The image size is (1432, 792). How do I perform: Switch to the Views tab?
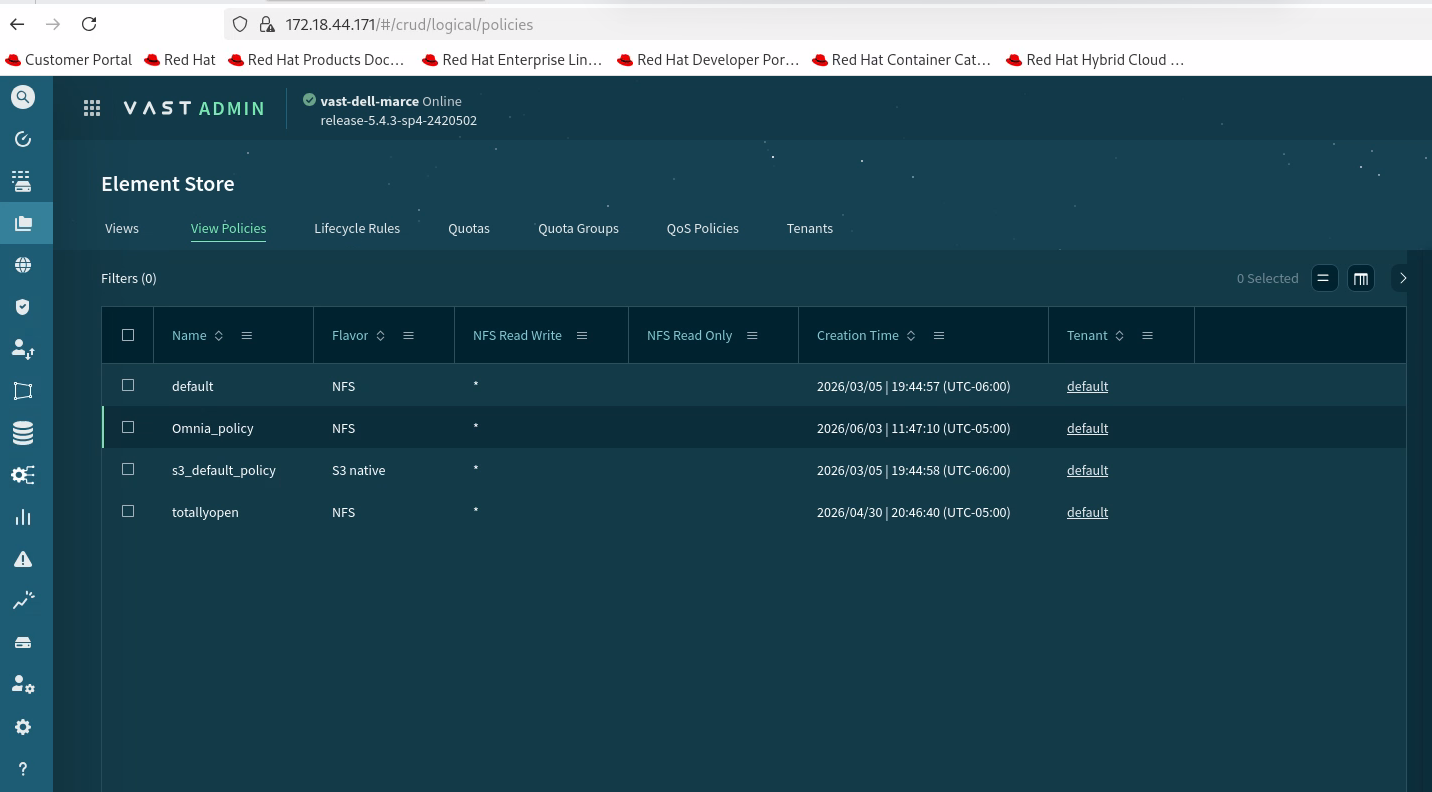(x=122, y=229)
